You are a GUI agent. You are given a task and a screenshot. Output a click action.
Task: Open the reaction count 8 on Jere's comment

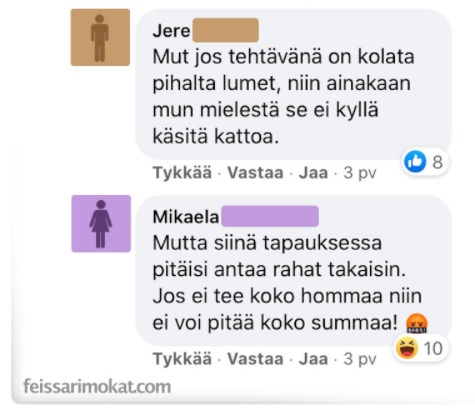437,162
